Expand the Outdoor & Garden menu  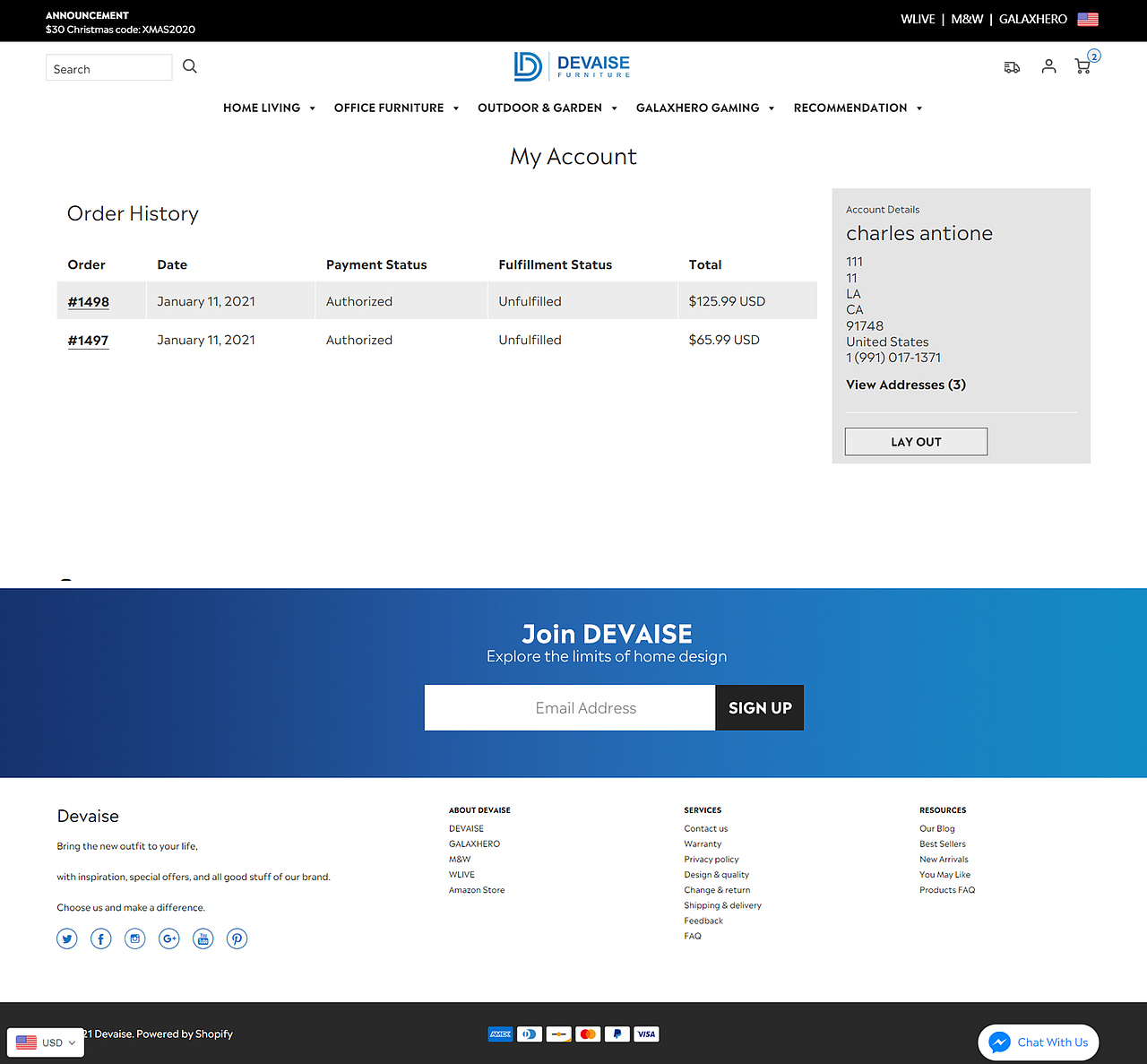548,108
